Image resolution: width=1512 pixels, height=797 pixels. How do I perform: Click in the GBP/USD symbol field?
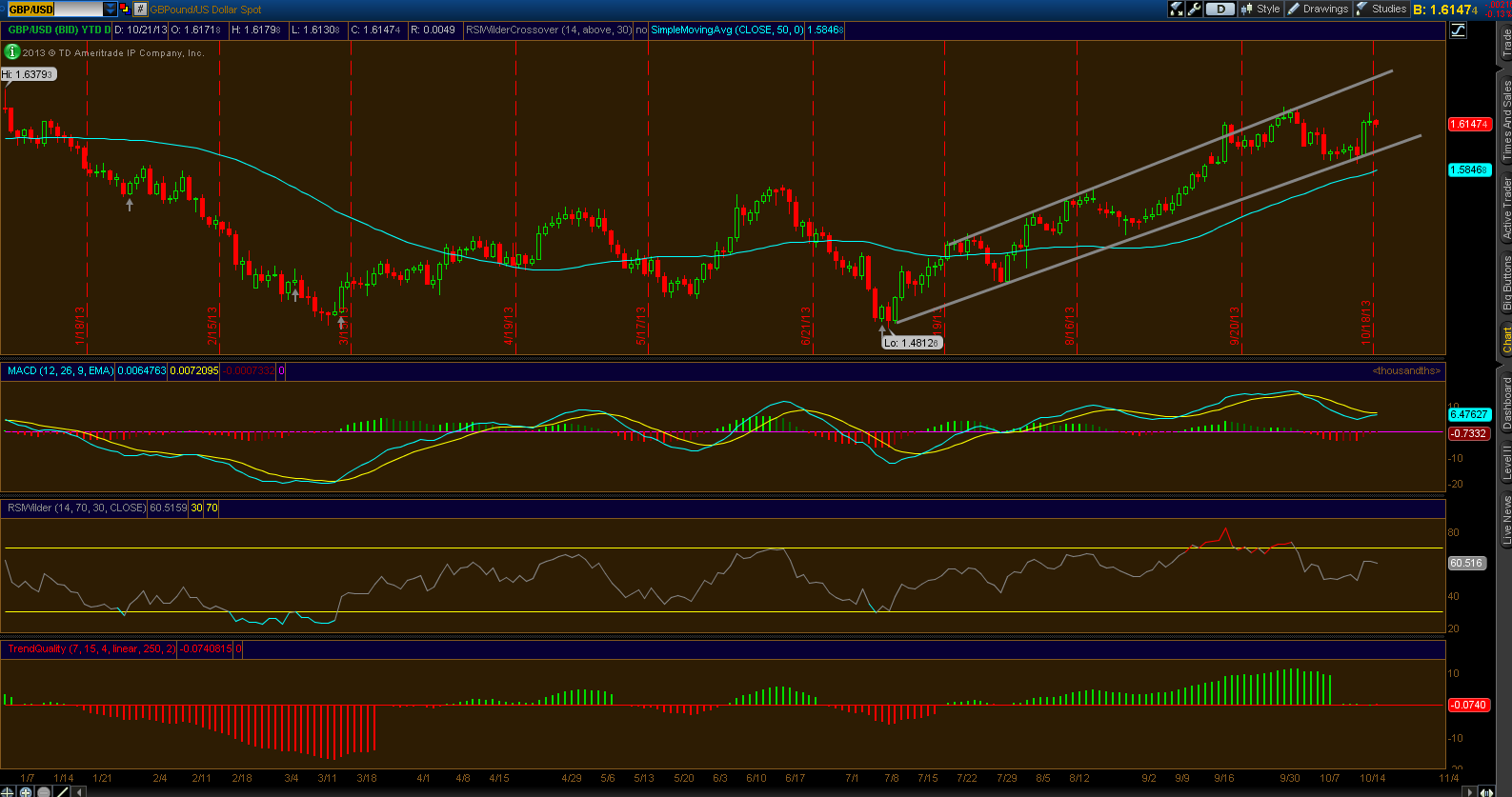click(x=54, y=9)
